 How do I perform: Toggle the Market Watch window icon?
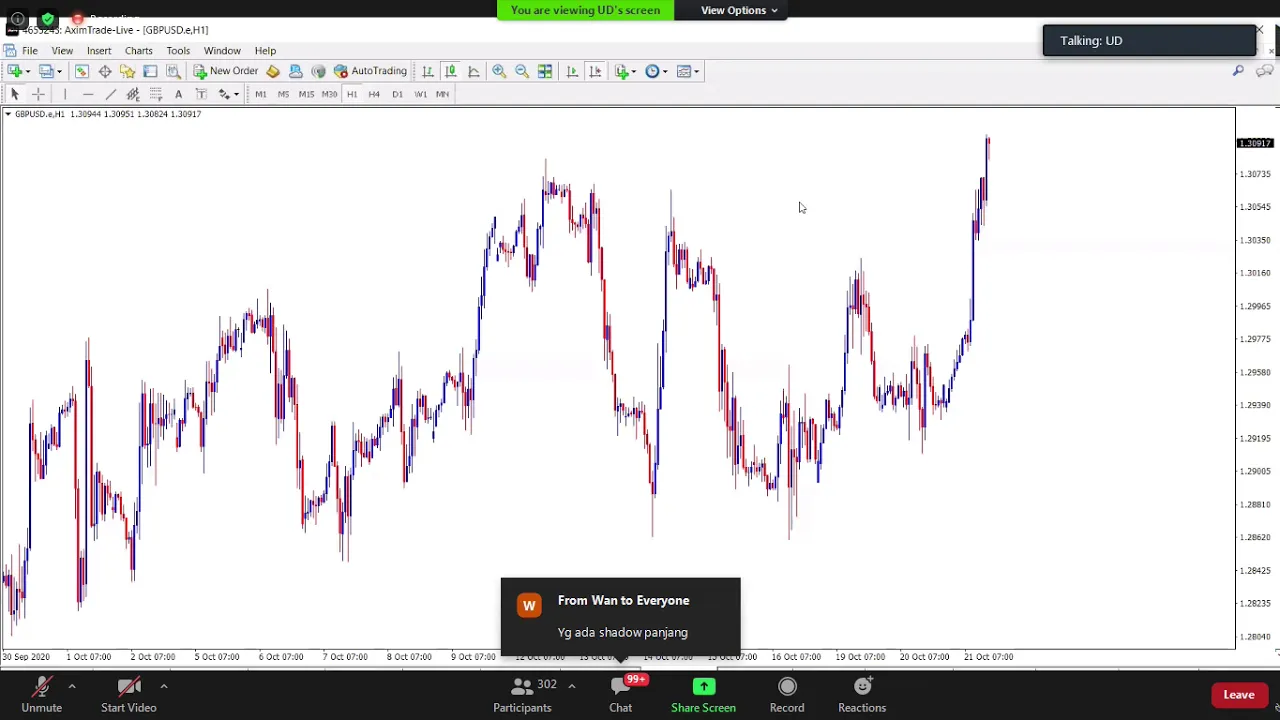click(x=82, y=71)
